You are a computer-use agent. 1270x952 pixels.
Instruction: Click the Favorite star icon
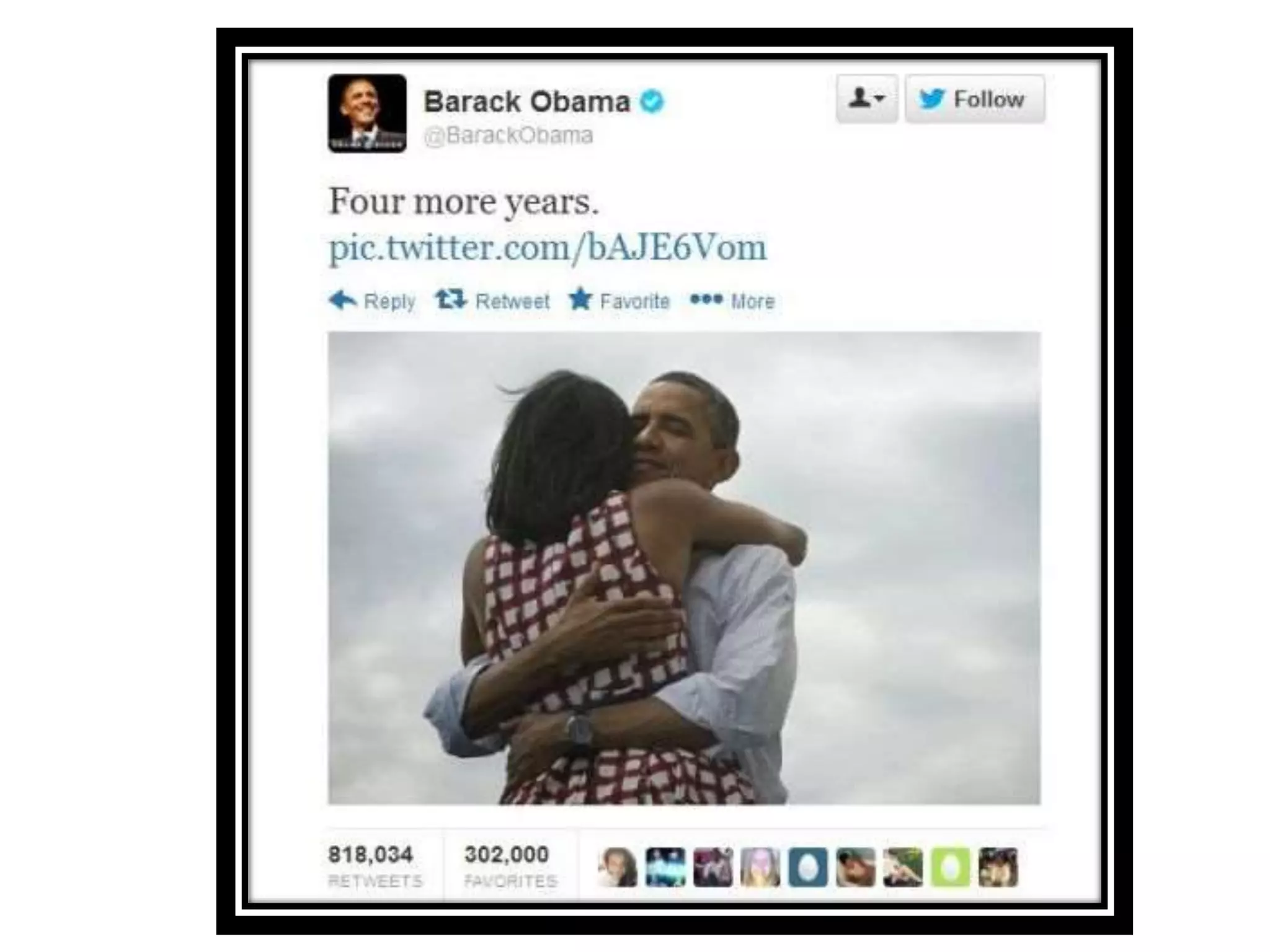pyautogui.click(x=581, y=299)
